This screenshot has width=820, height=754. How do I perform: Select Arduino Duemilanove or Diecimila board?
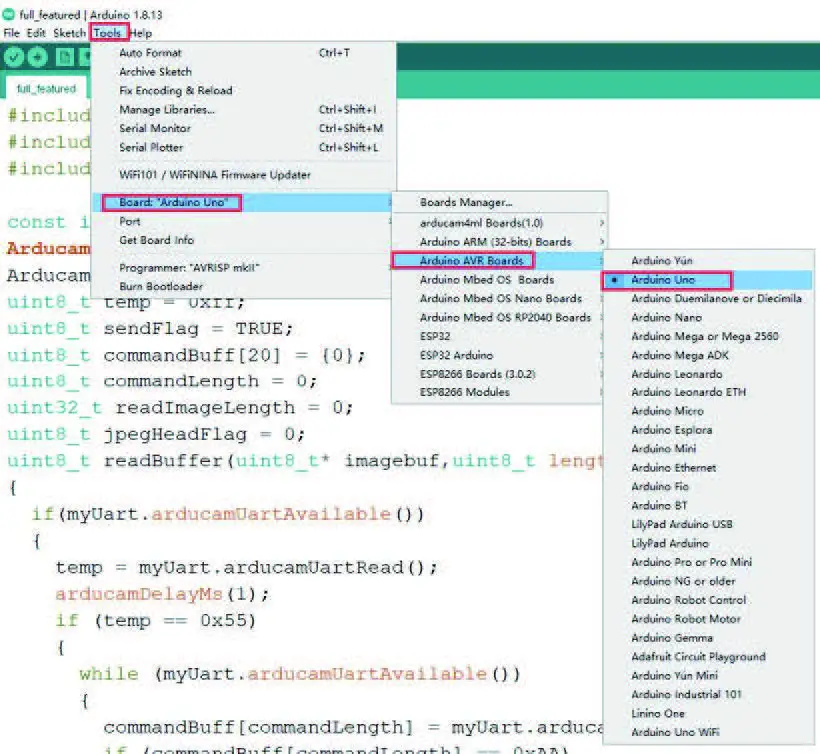(708, 298)
